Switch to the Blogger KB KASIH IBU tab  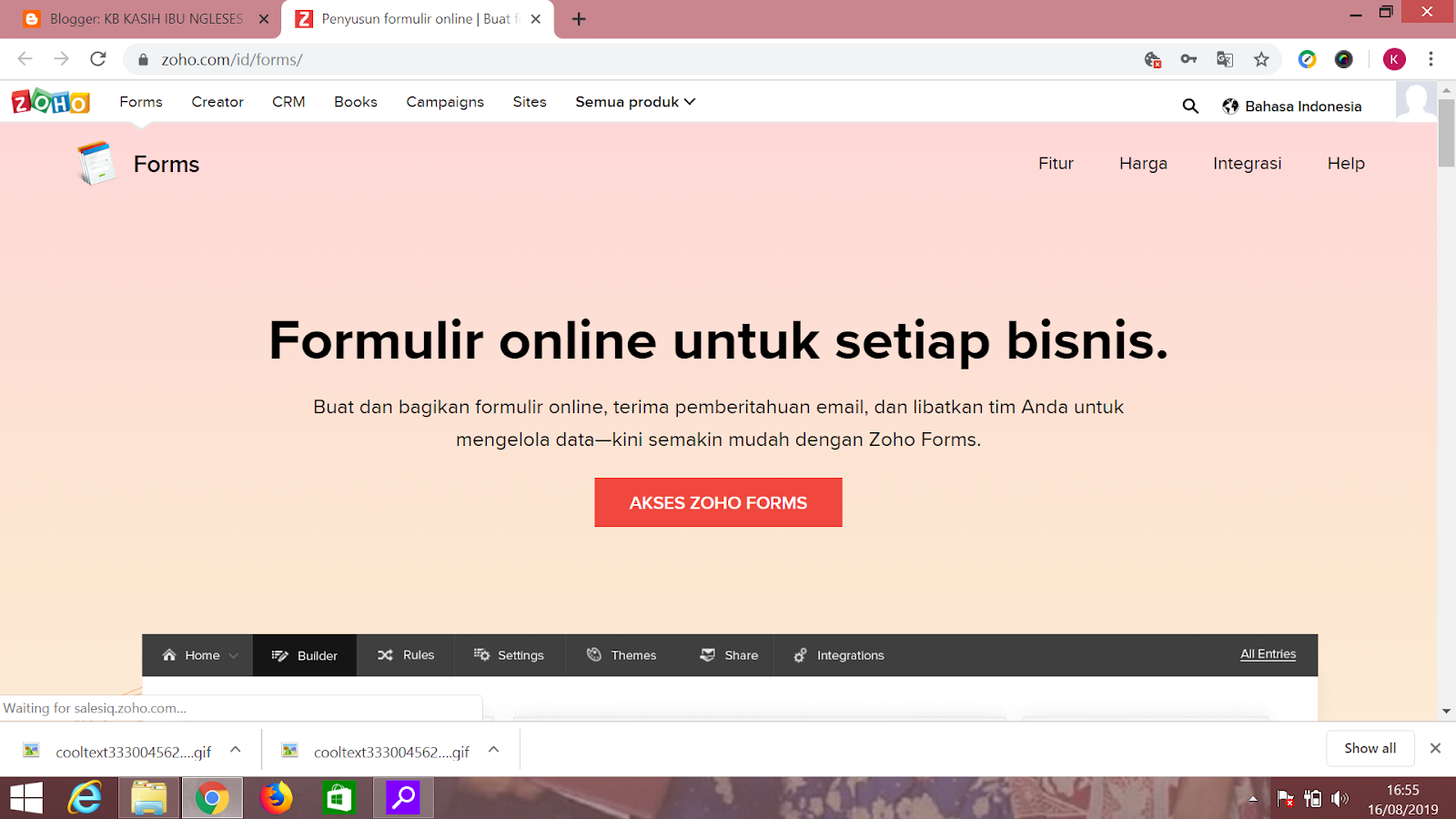pyautogui.click(x=146, y=19)
